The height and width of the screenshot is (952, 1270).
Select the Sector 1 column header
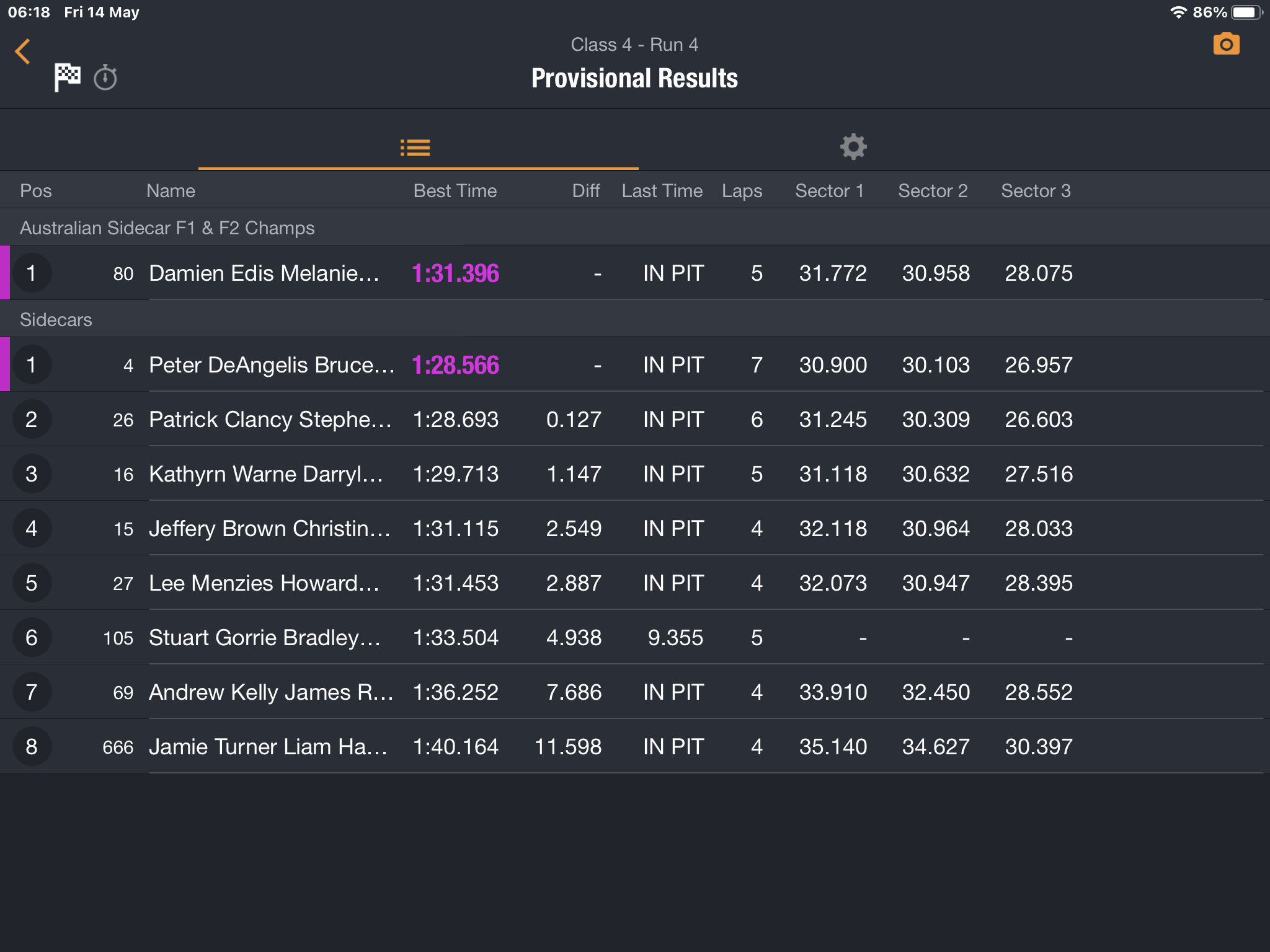830,191
